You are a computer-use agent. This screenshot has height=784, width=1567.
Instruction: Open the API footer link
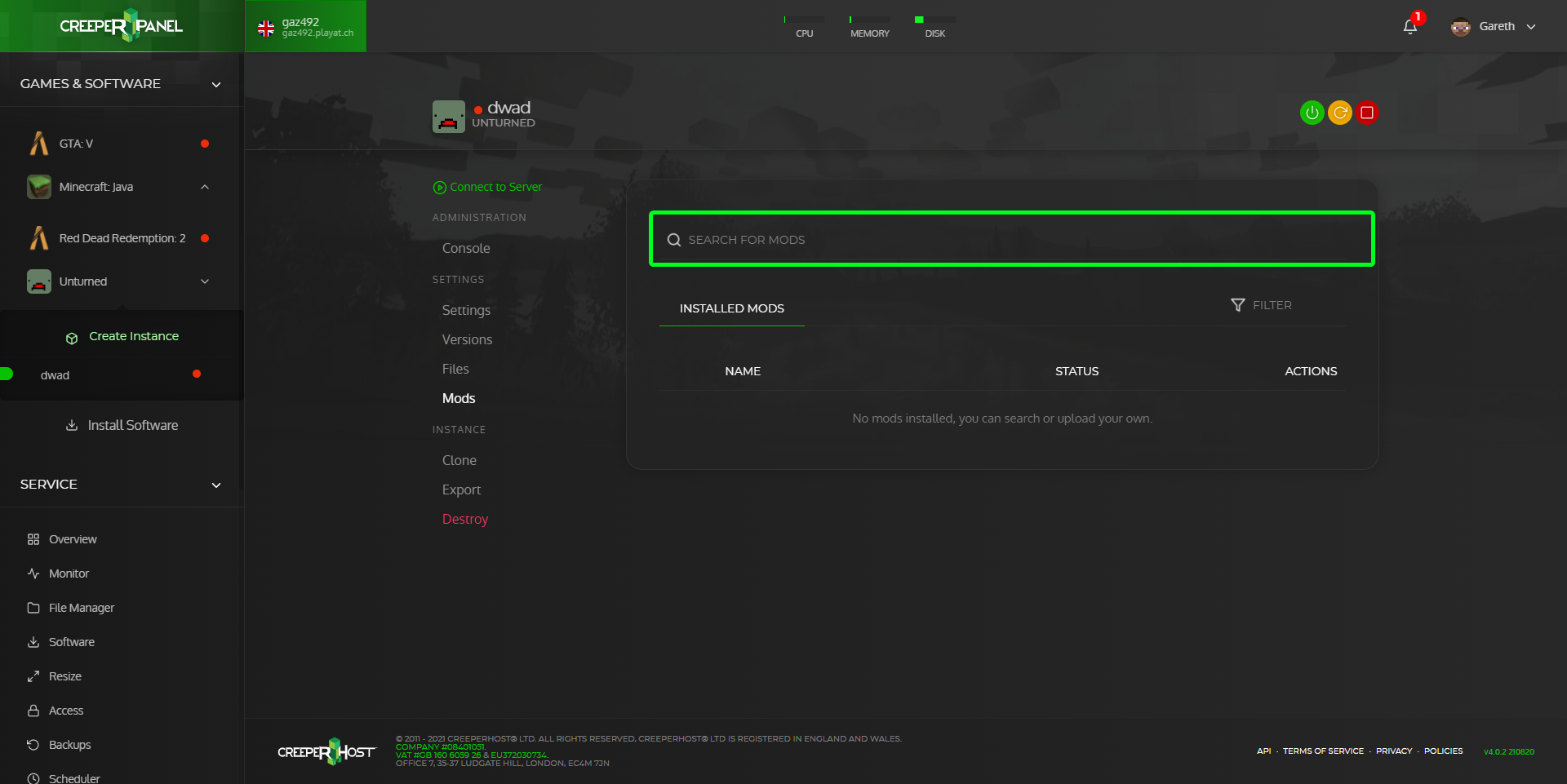[1263, 751]
